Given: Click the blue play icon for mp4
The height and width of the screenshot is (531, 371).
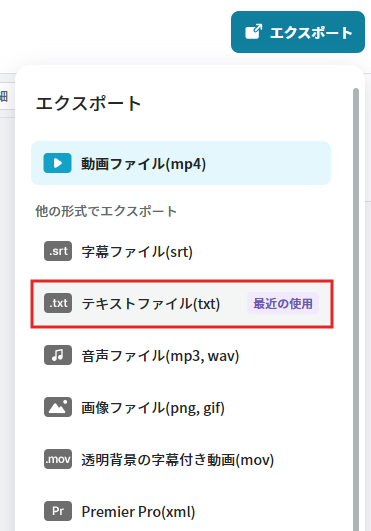Looking at the screenshot, I should pyautogui.click(x=57, y=163).
